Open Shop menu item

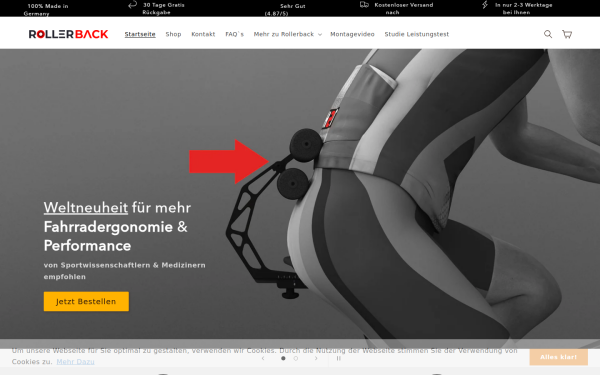point(173,34)
